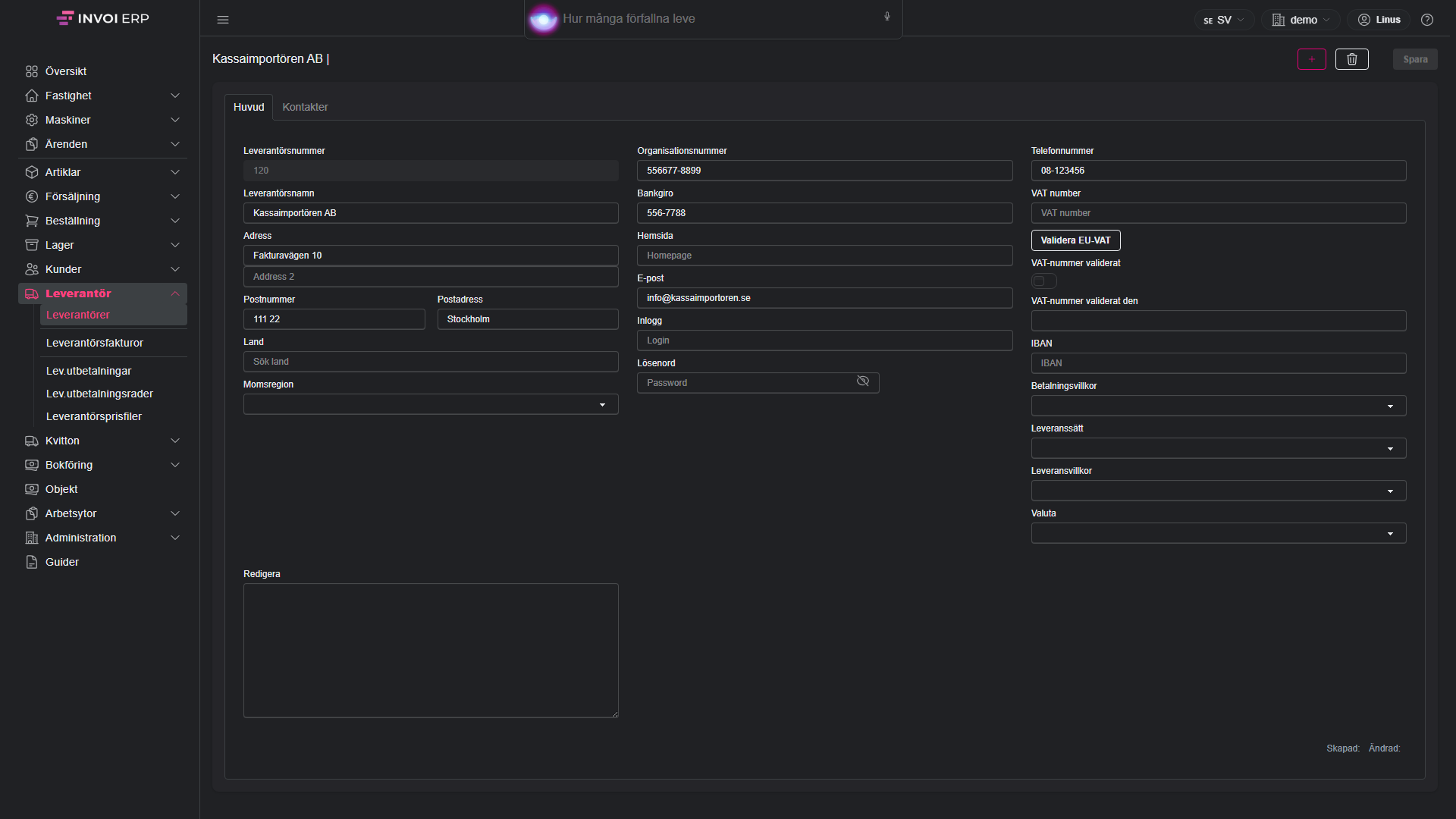Expand the Kunder menu
The image size is (1456, 819).
tap(102, 269)
